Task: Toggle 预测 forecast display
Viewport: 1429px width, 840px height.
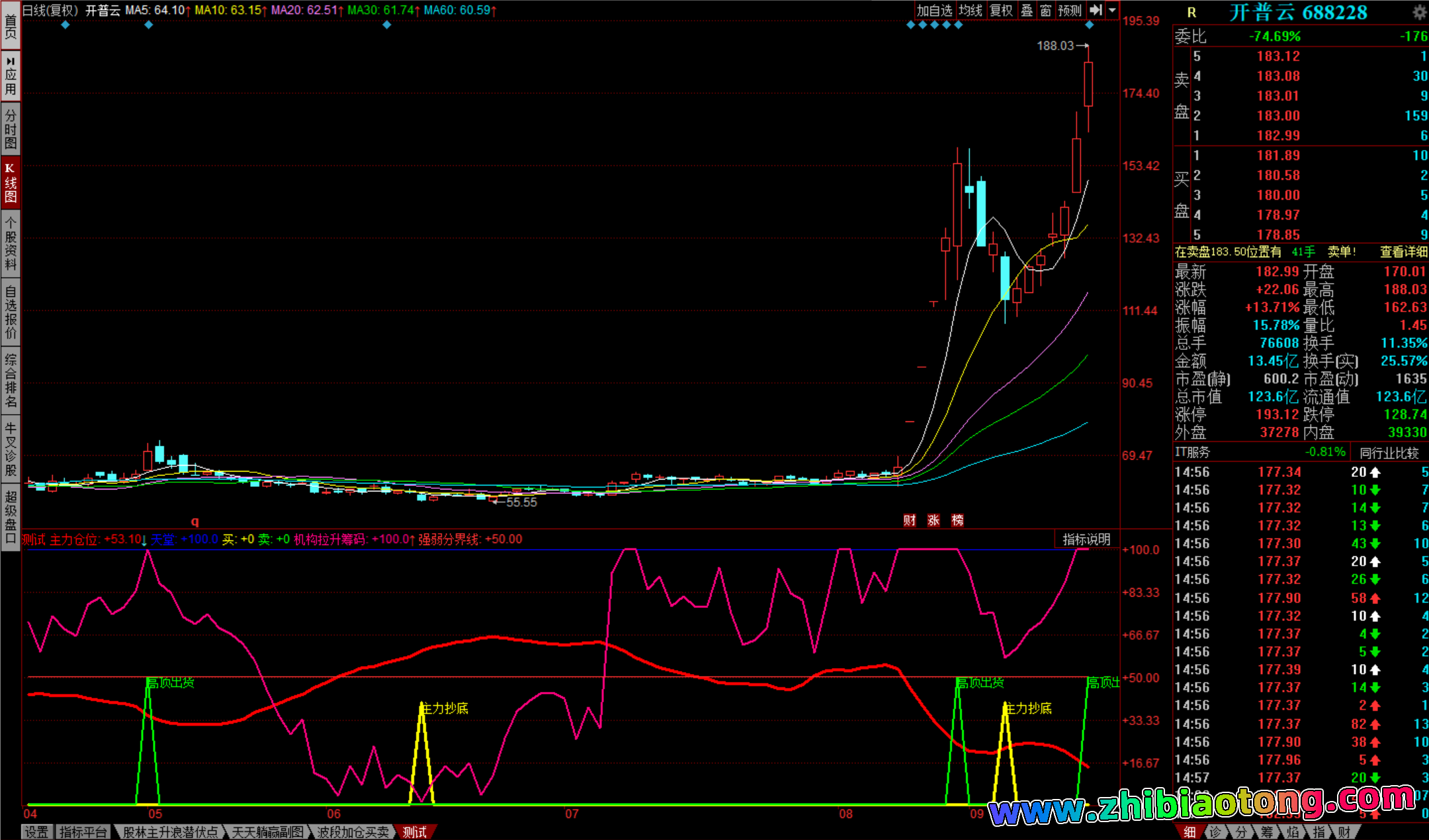Action: (1070, 10)
